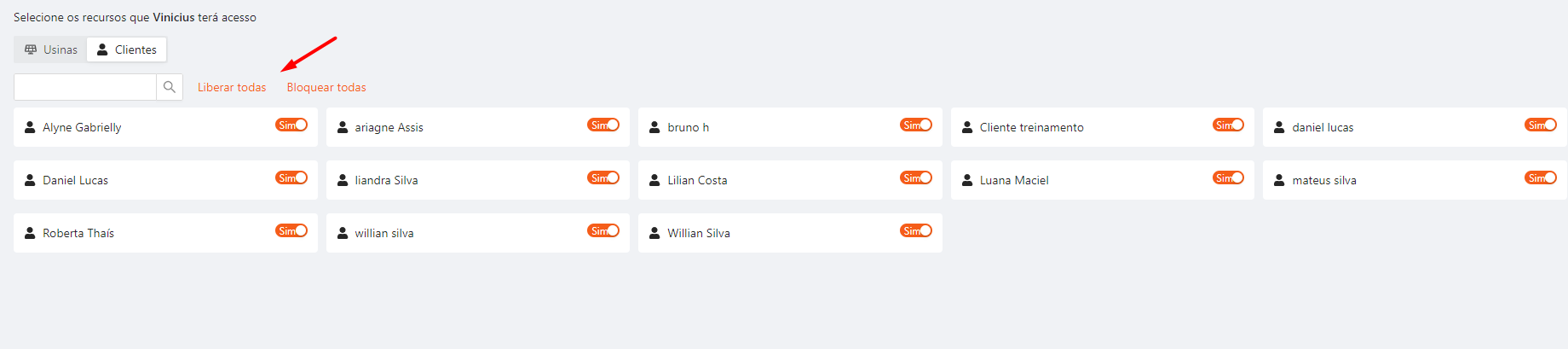Toggle the mateus silva access switch
This screenshot has width=1568, height=349.
coord(1540,178)
